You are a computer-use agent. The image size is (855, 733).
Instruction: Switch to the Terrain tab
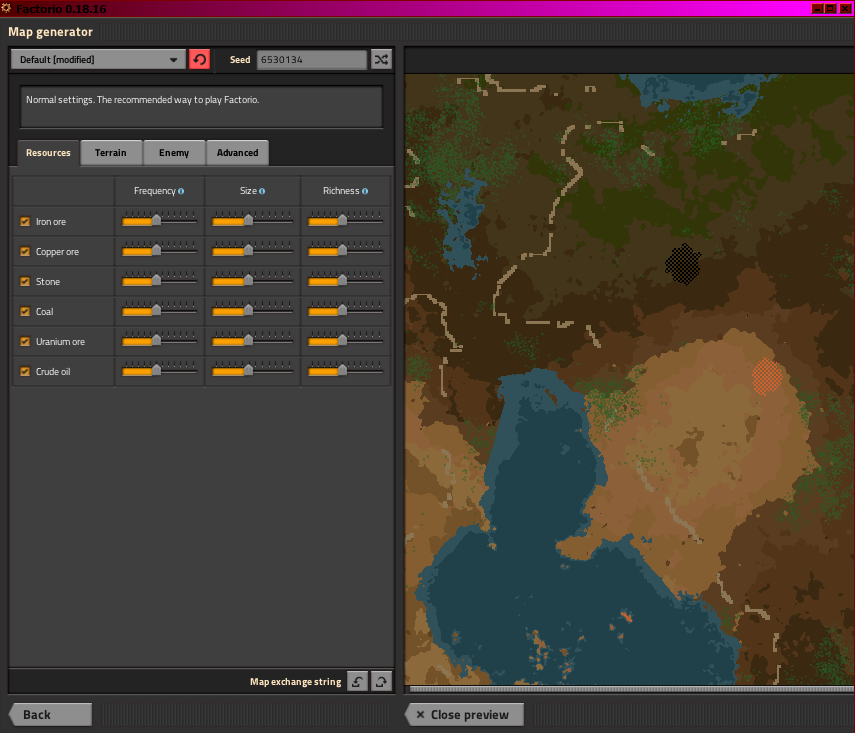pos(111,153)
